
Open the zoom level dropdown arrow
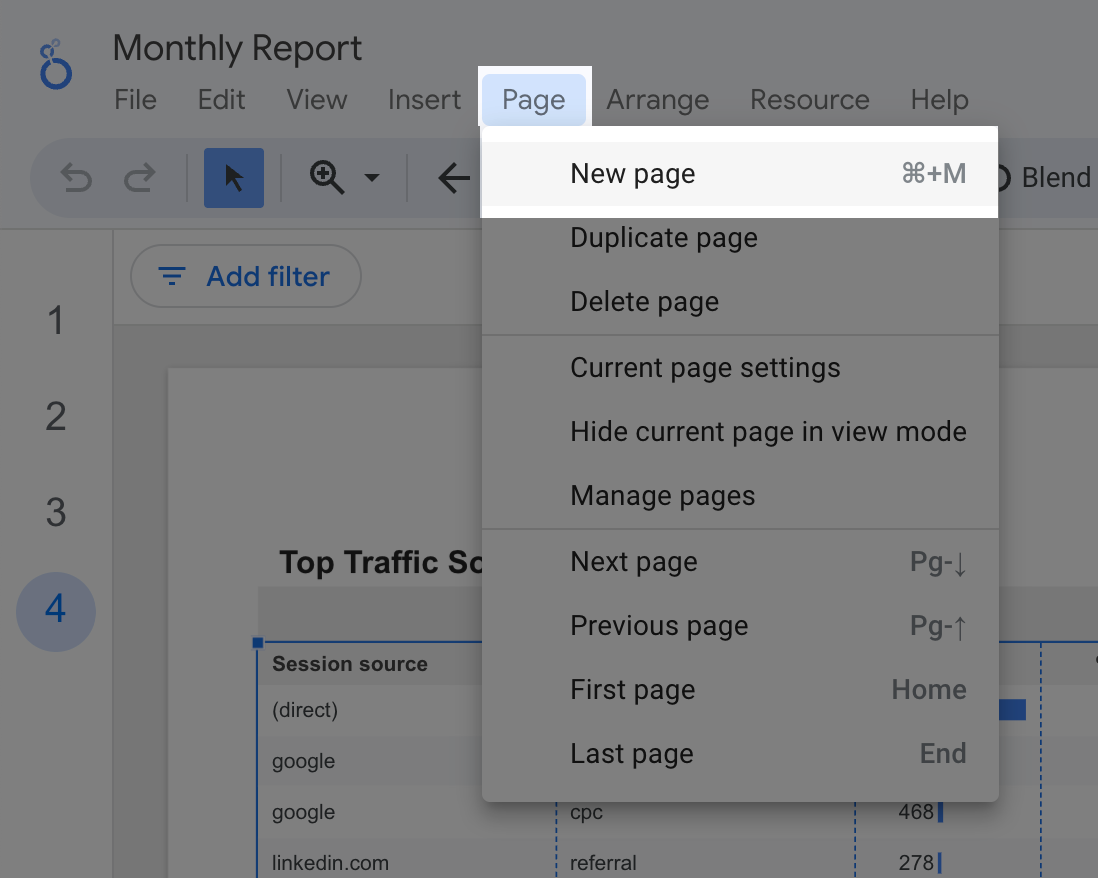pos(373,177)
